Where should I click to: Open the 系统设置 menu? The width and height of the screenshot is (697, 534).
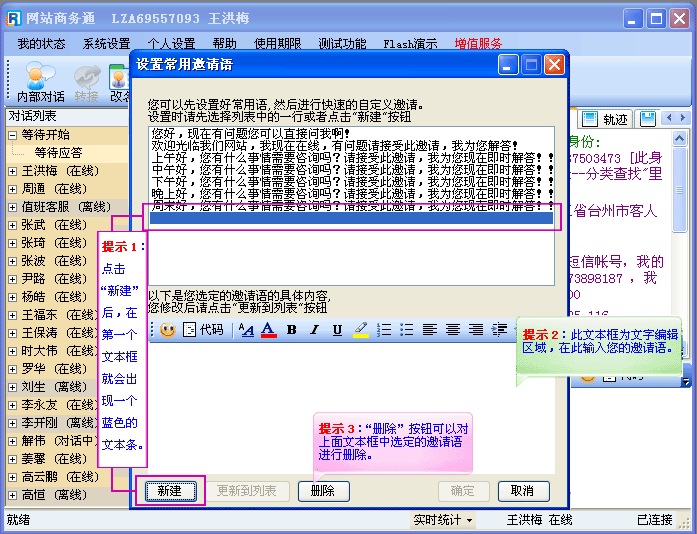click(x=106, y=44)
